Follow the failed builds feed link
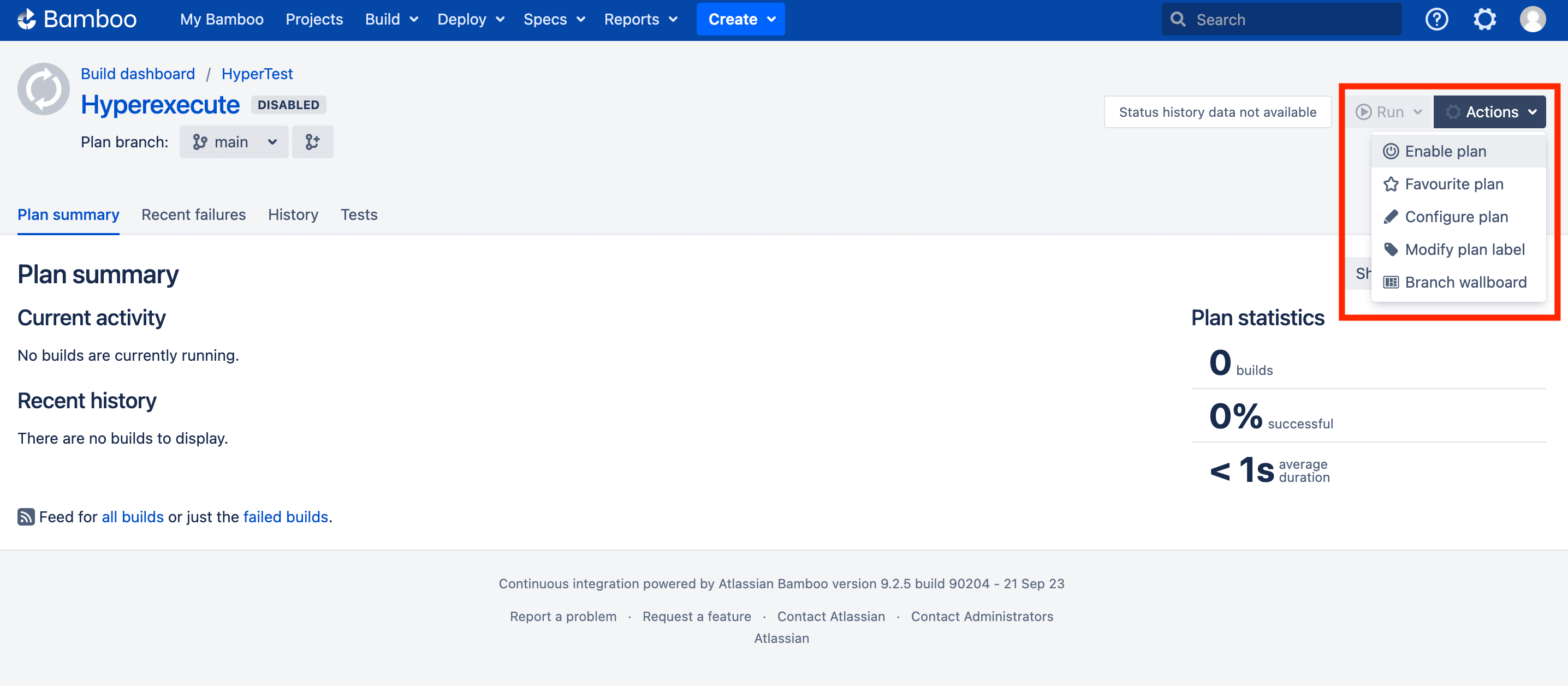This screenshot has width=1568, height=686. (x=286, y=517)
